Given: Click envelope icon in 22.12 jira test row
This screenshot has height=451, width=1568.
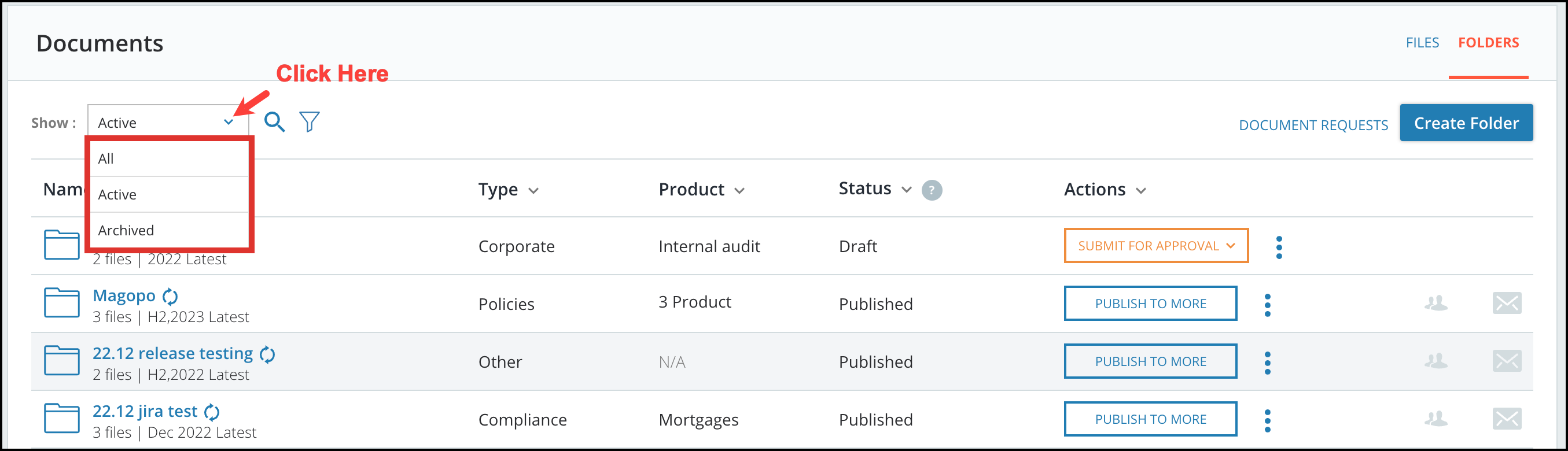Looking at the screenshot, I should (1507, 418).
